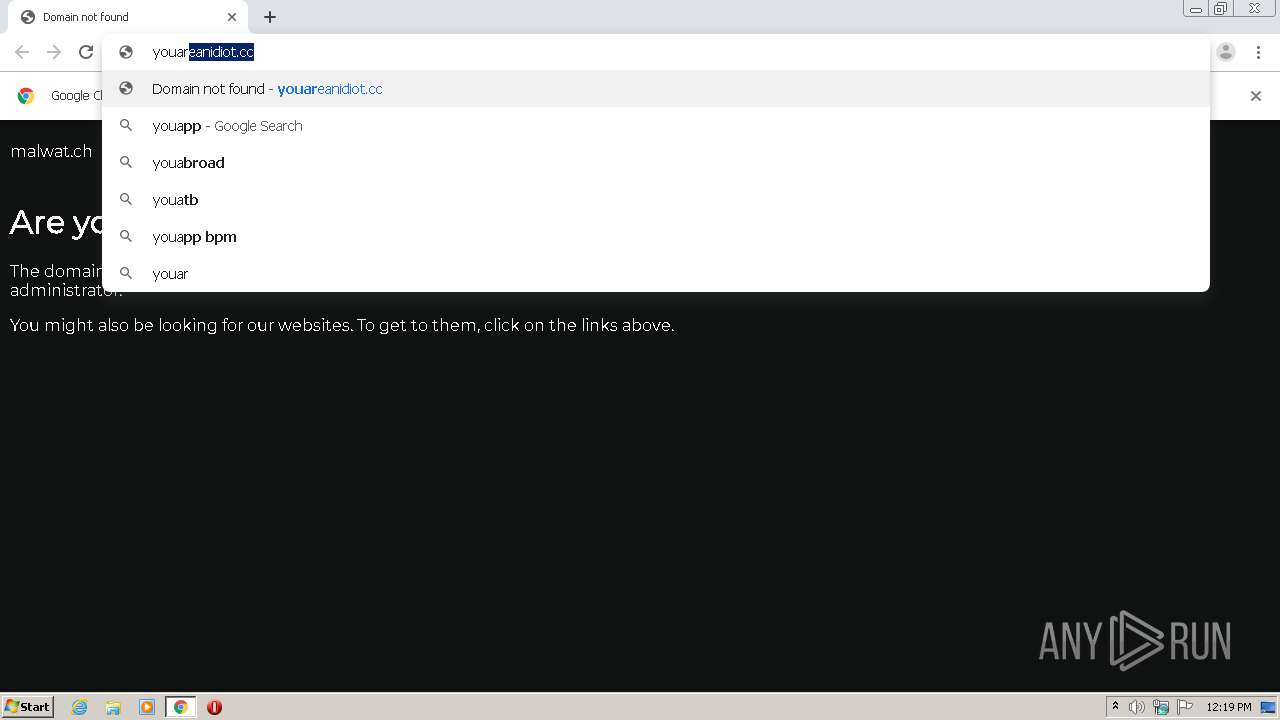
Task: Open the Chrome user profile icon
Action: (1226, 52)
